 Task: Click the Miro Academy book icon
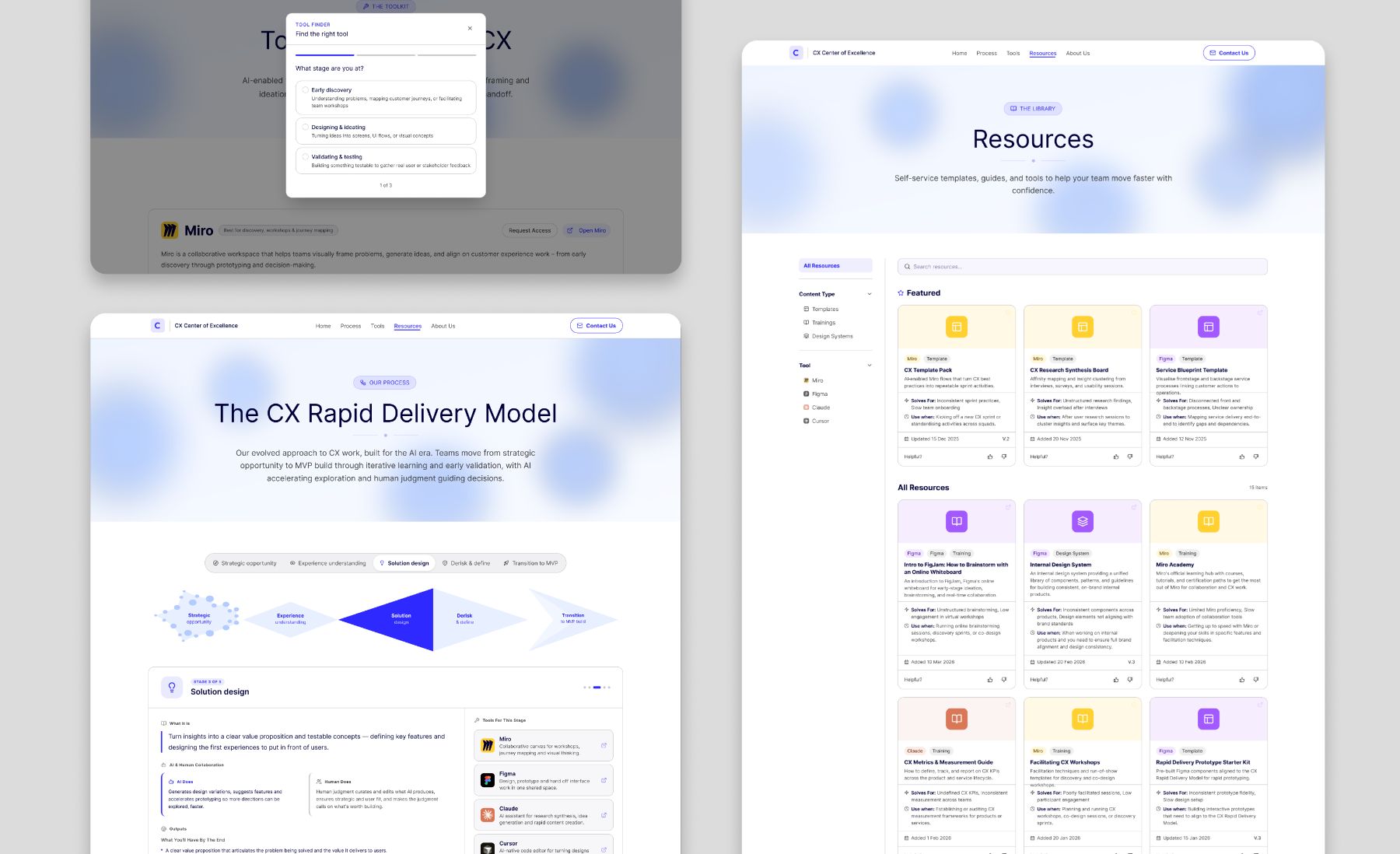coord(1209,521)
